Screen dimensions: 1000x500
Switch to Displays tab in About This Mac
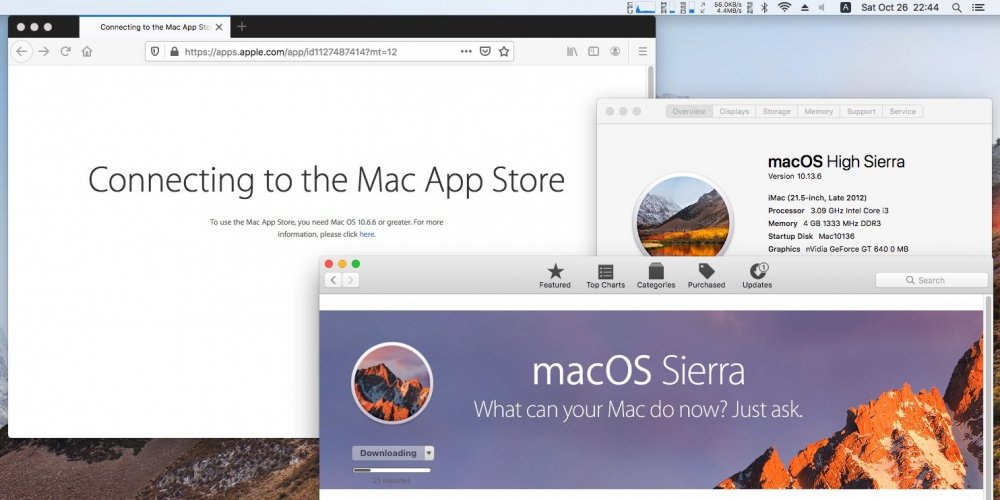(734, 112)
